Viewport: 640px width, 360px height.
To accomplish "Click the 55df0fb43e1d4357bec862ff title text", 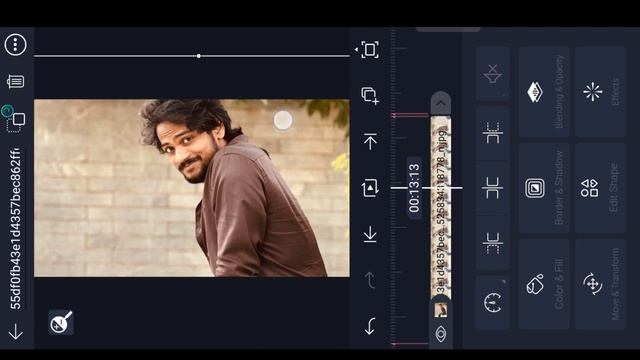I will point(16,229).
